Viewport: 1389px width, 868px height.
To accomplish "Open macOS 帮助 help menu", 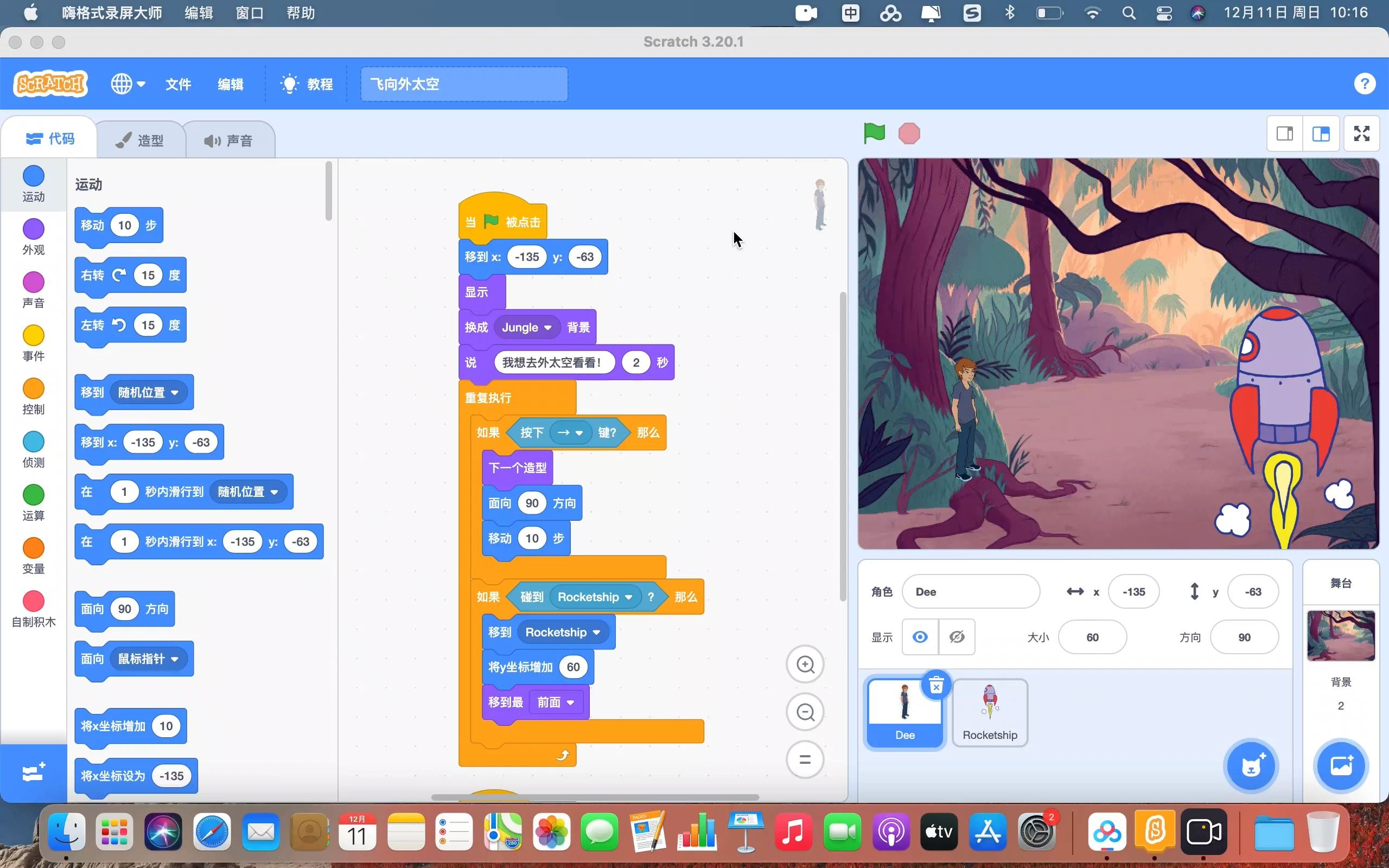I will 301,12.
